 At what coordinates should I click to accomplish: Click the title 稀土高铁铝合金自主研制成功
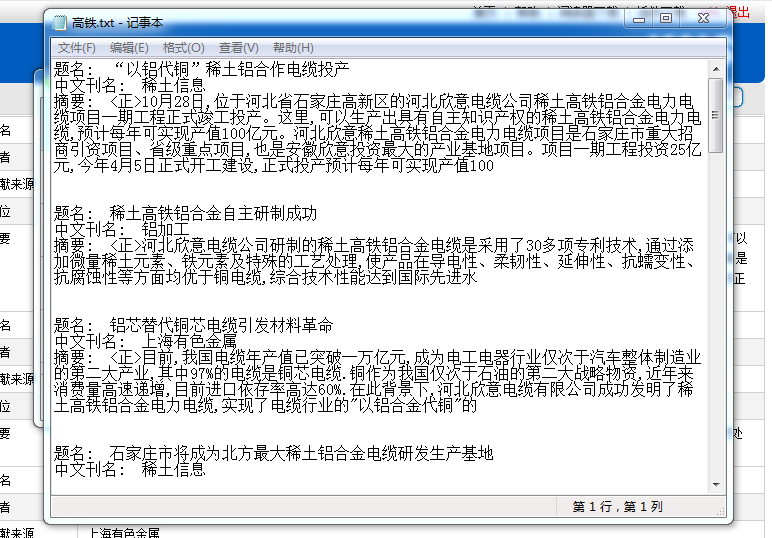coord(213,213)
